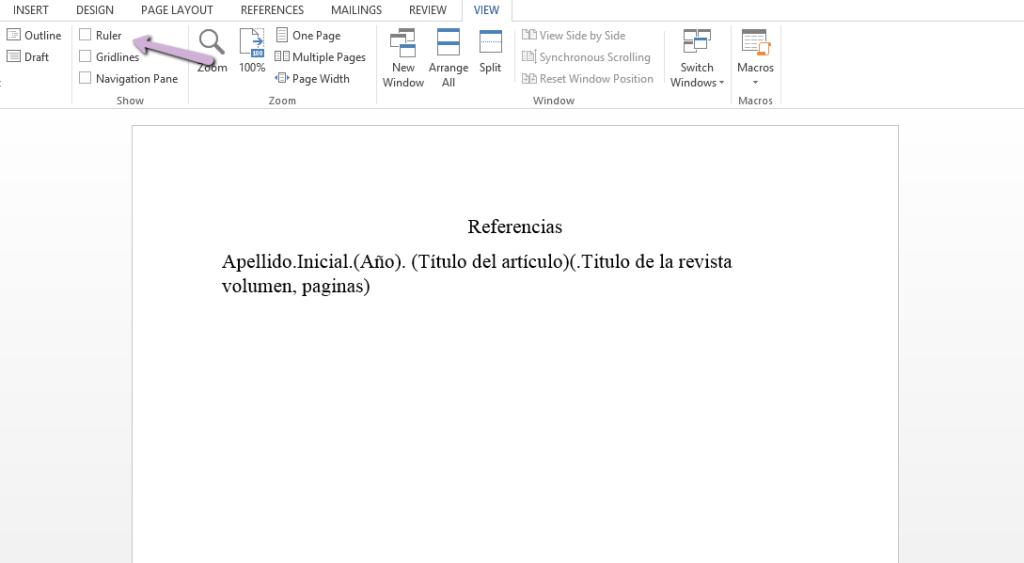Click the Zoom magnifier icon

point(211,44)
